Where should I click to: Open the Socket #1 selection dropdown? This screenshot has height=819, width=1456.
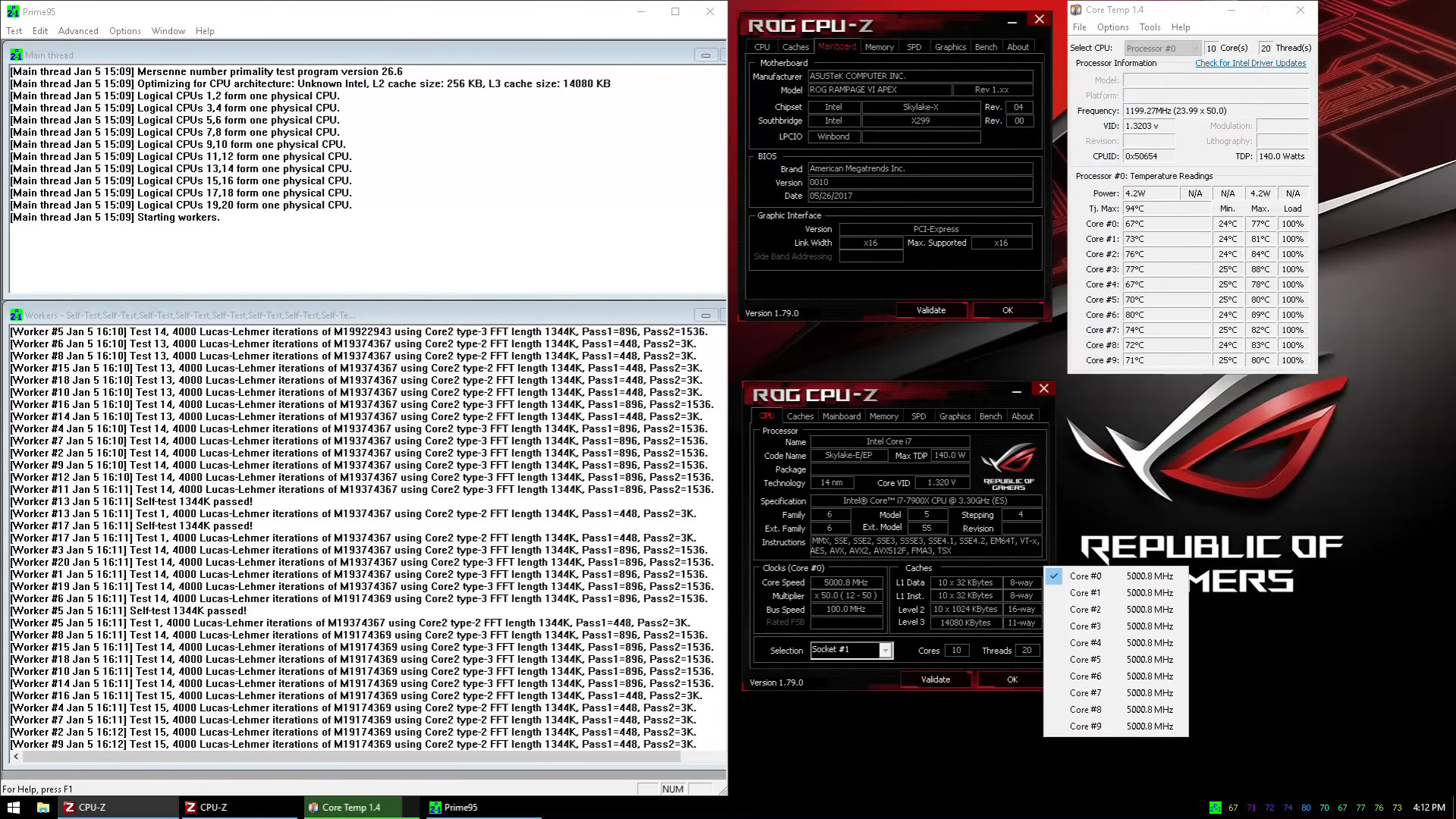(x=885, y=651)
